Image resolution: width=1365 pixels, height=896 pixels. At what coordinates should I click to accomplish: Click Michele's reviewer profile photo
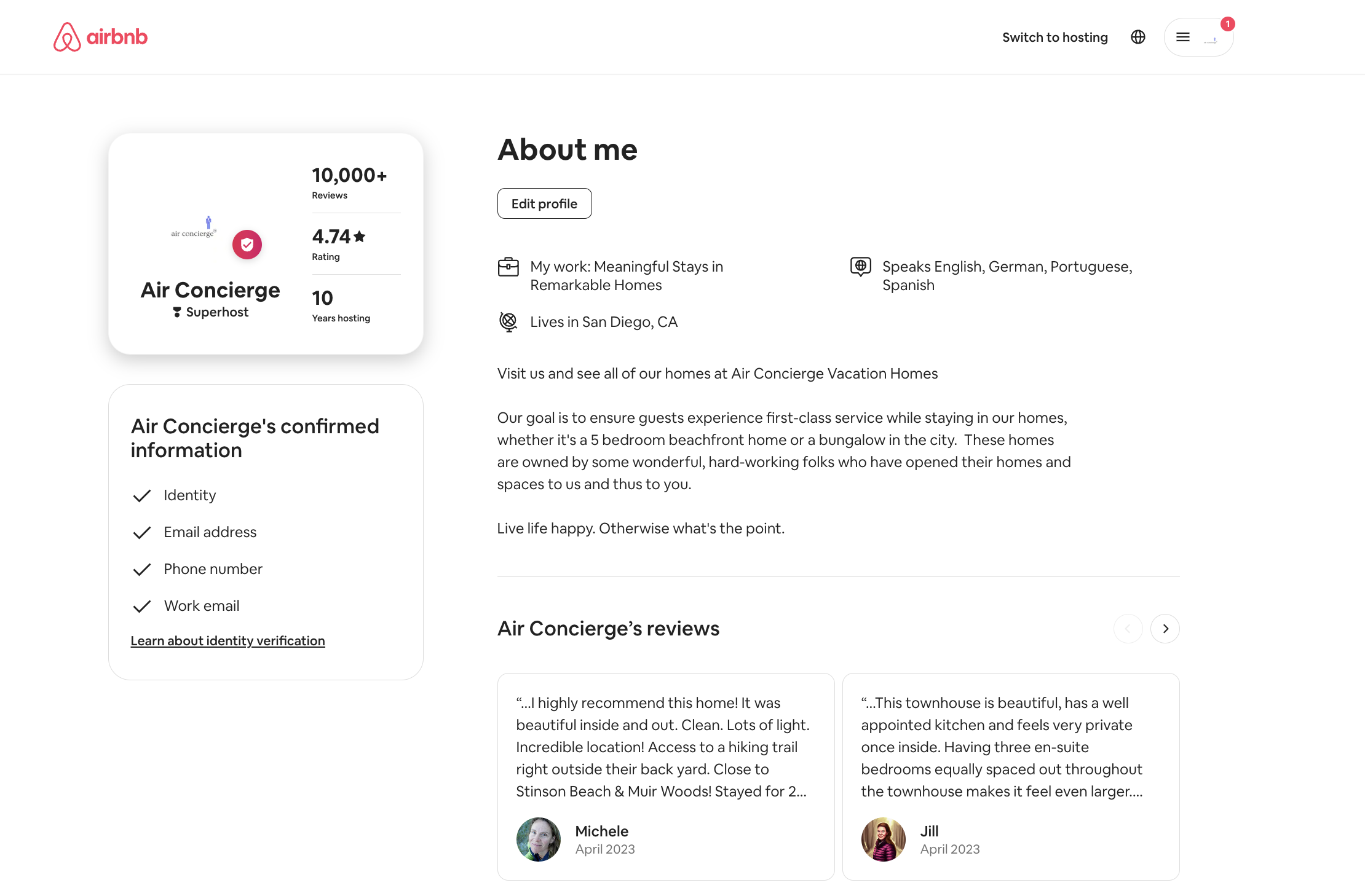click(538, 839)
